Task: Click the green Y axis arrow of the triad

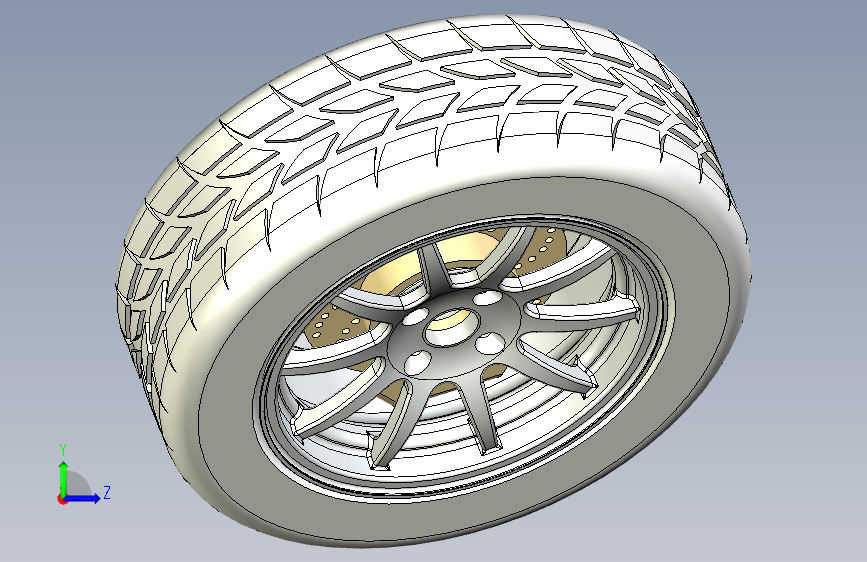Action: click(64, 479)
